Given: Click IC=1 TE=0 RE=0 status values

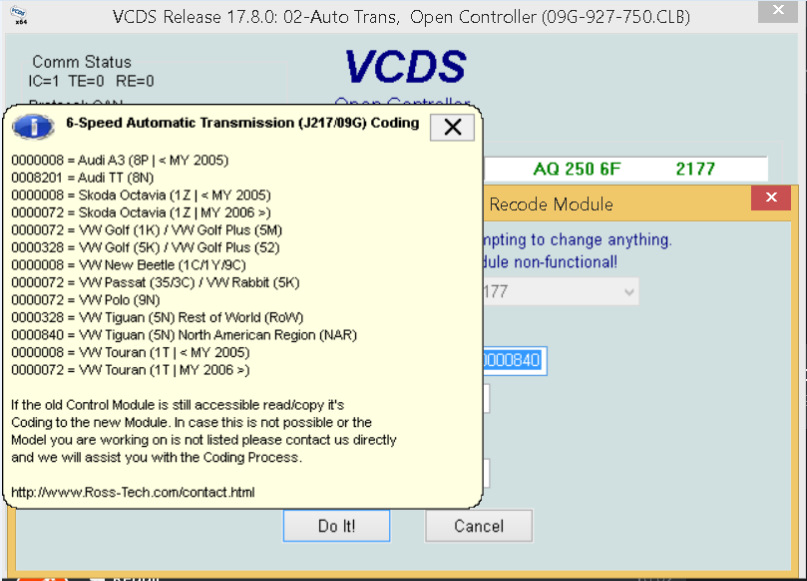Looking at the screenshot, I should coord(91,81).
